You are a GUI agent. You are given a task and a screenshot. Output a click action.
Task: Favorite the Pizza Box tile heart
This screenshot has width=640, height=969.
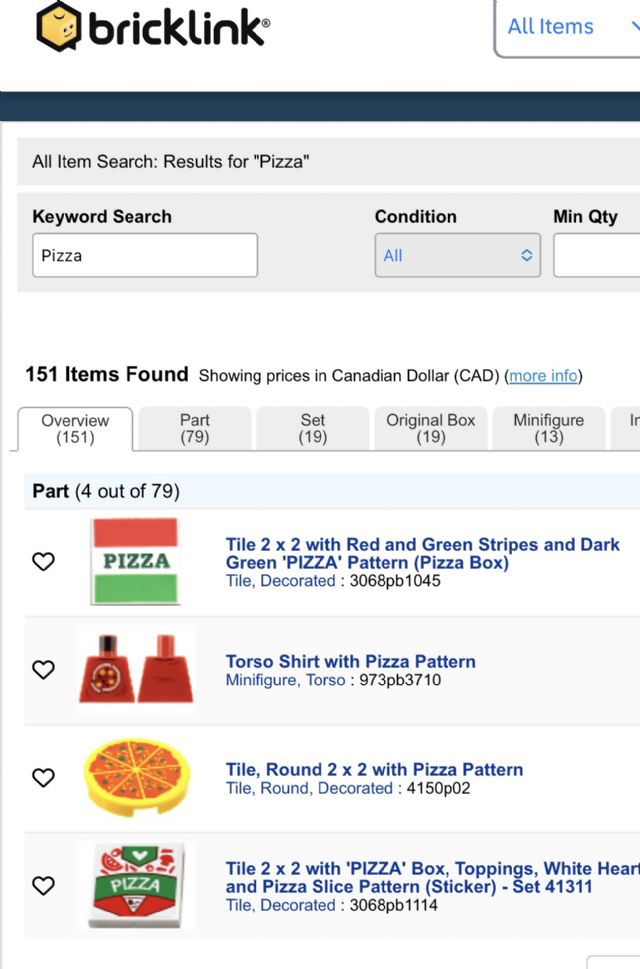tap(44, 562)
